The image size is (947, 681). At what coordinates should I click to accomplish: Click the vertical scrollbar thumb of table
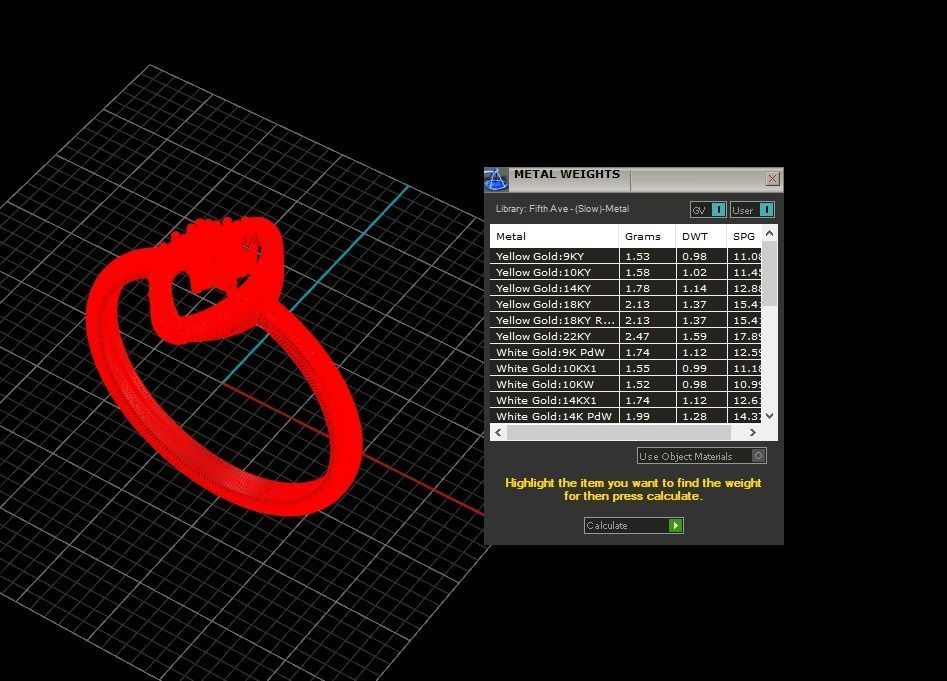[769, 273]
